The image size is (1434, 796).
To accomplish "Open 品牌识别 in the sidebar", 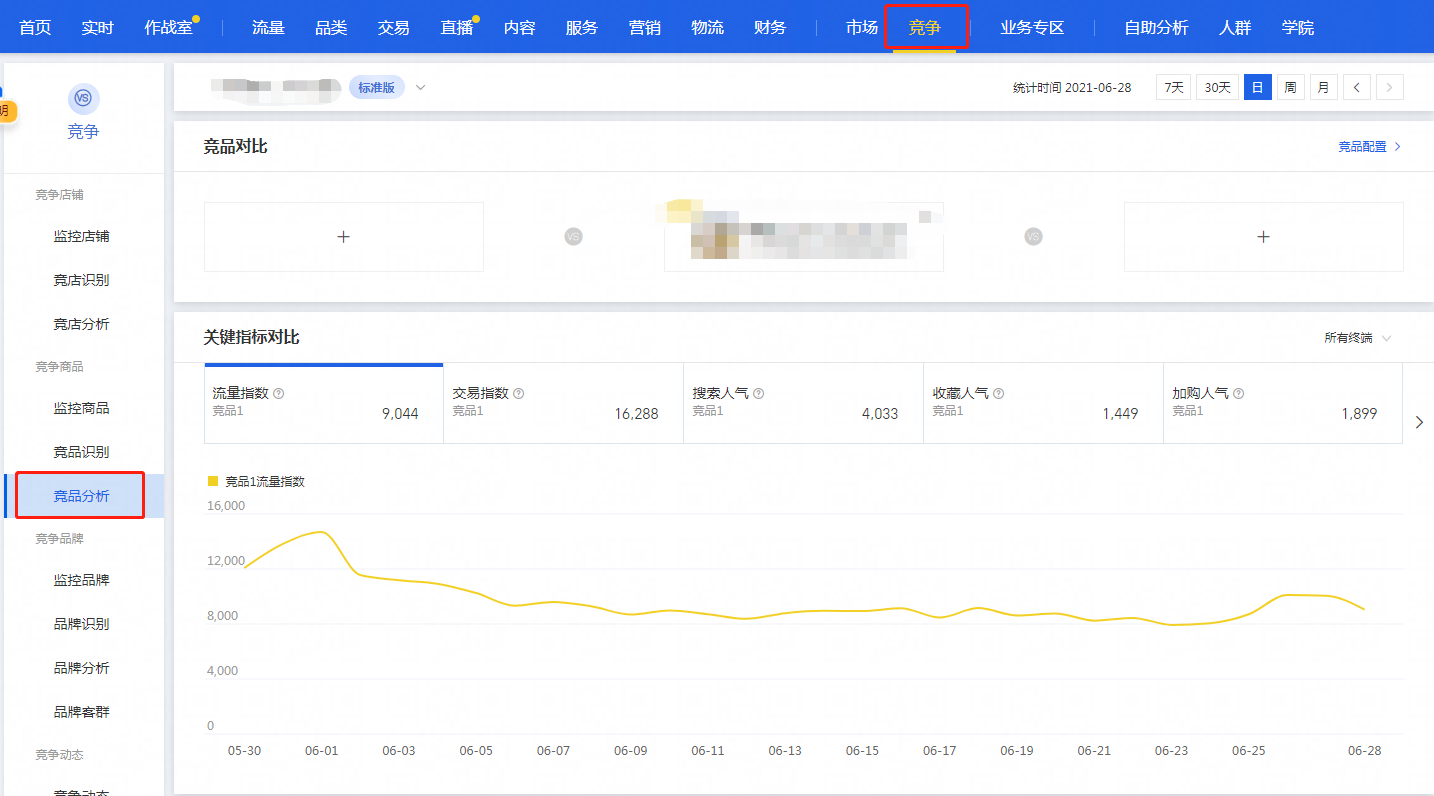I will 81,625.
